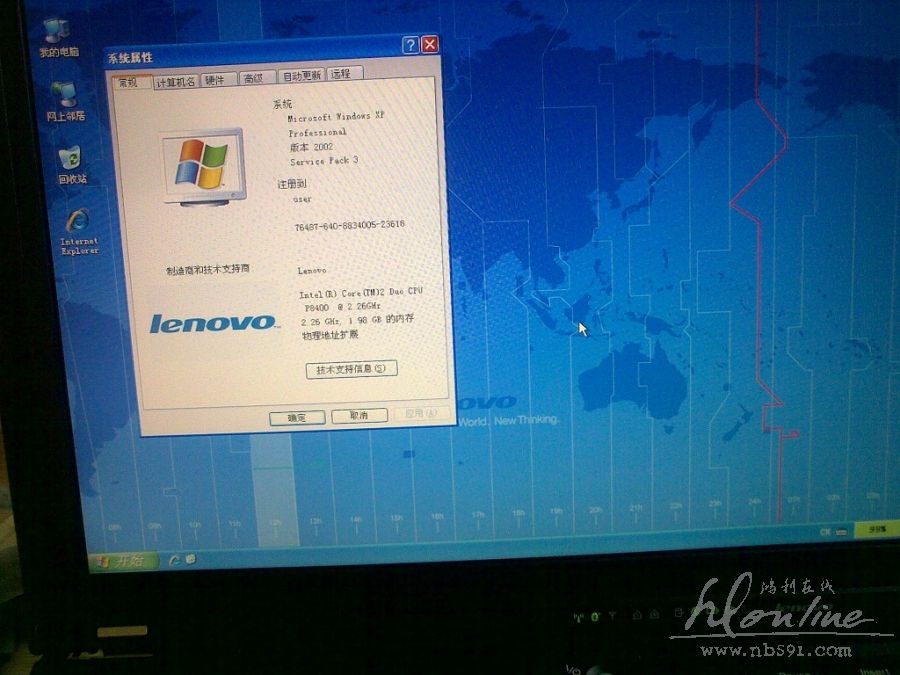This screenshot has height=675, width=900.
Task: Click the '制造商和技术支持商' label
Action: pos(208,269)
